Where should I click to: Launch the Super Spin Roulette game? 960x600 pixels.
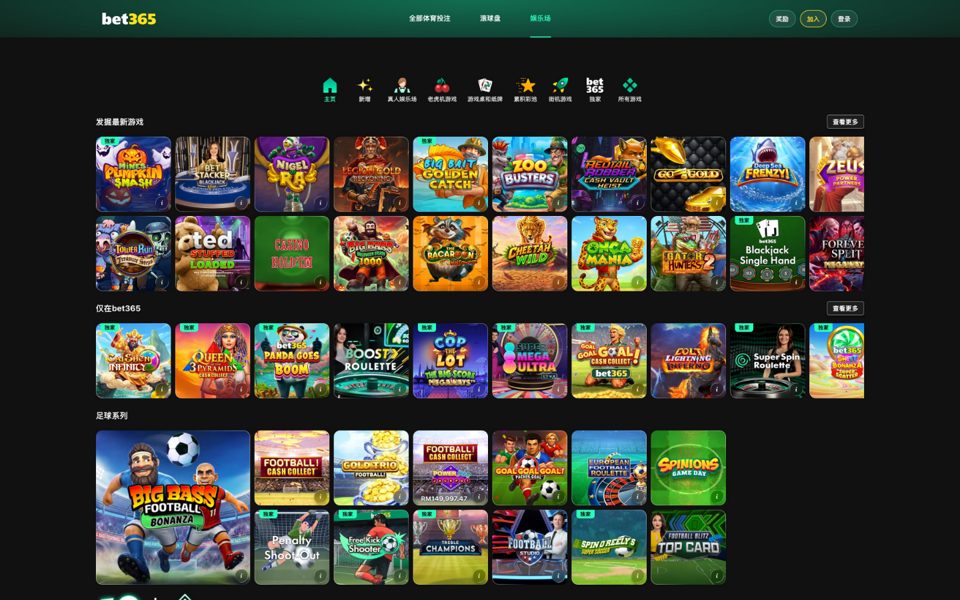768,361
